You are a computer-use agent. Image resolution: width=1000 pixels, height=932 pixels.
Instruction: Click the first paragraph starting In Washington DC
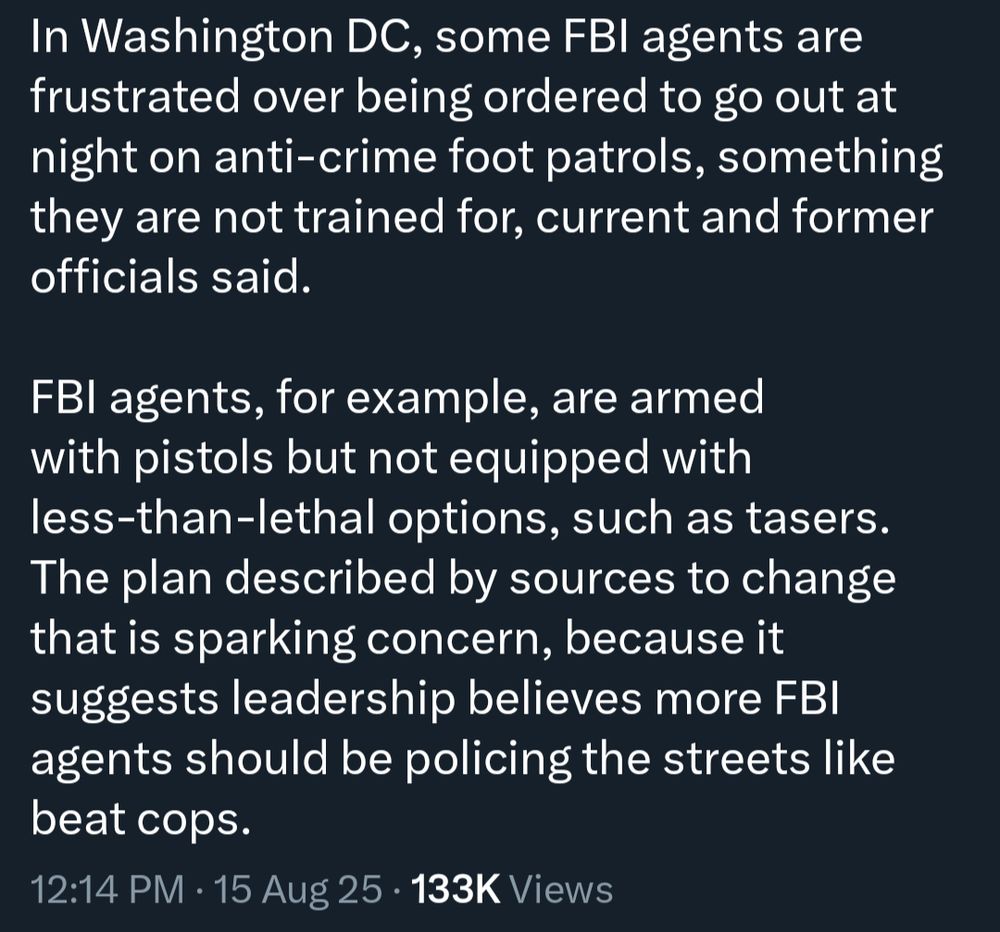pyautogui.click(x=487, y=157)
